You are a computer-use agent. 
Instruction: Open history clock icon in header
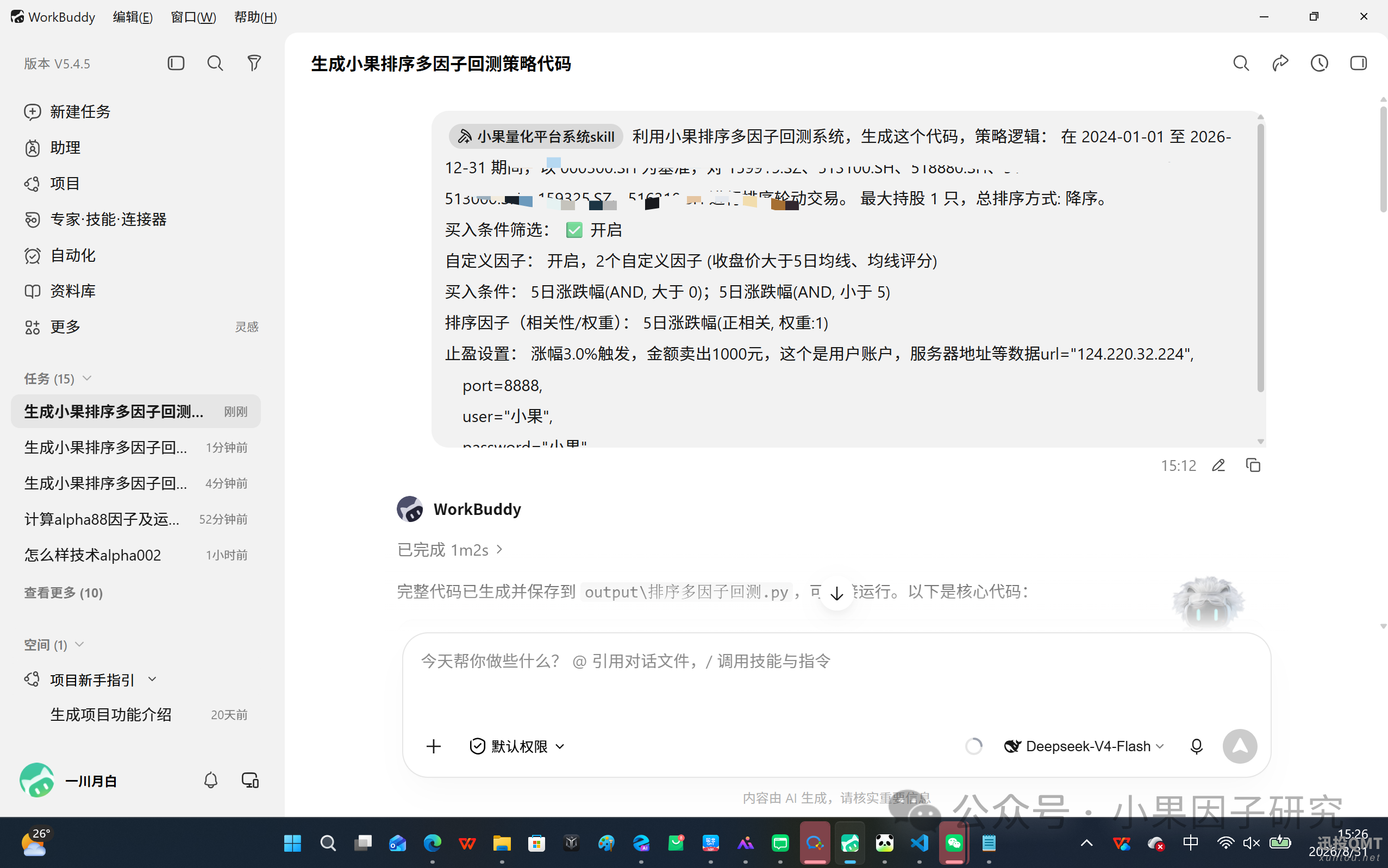pyautogui.click(x=1319, y=63)
